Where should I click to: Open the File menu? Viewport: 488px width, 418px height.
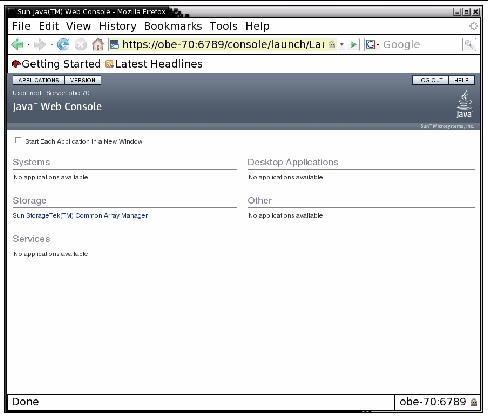pyautogui.click(x=21, y=26)
